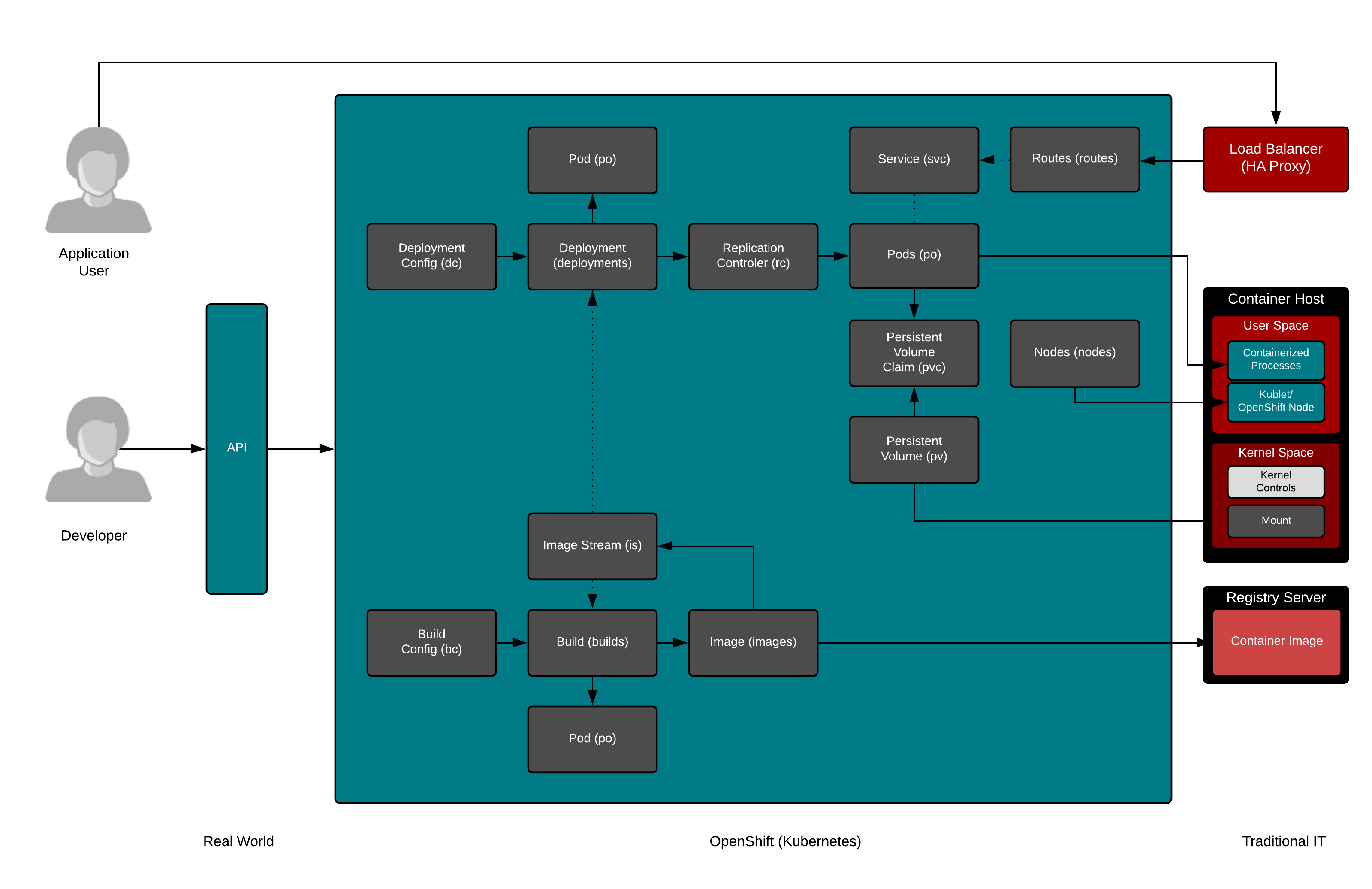Image resolution: width=1372 pixels, height=889 pixels.
Task: Select the Pods (po) box
Action: pyautogui.click(x=914, y=256)
